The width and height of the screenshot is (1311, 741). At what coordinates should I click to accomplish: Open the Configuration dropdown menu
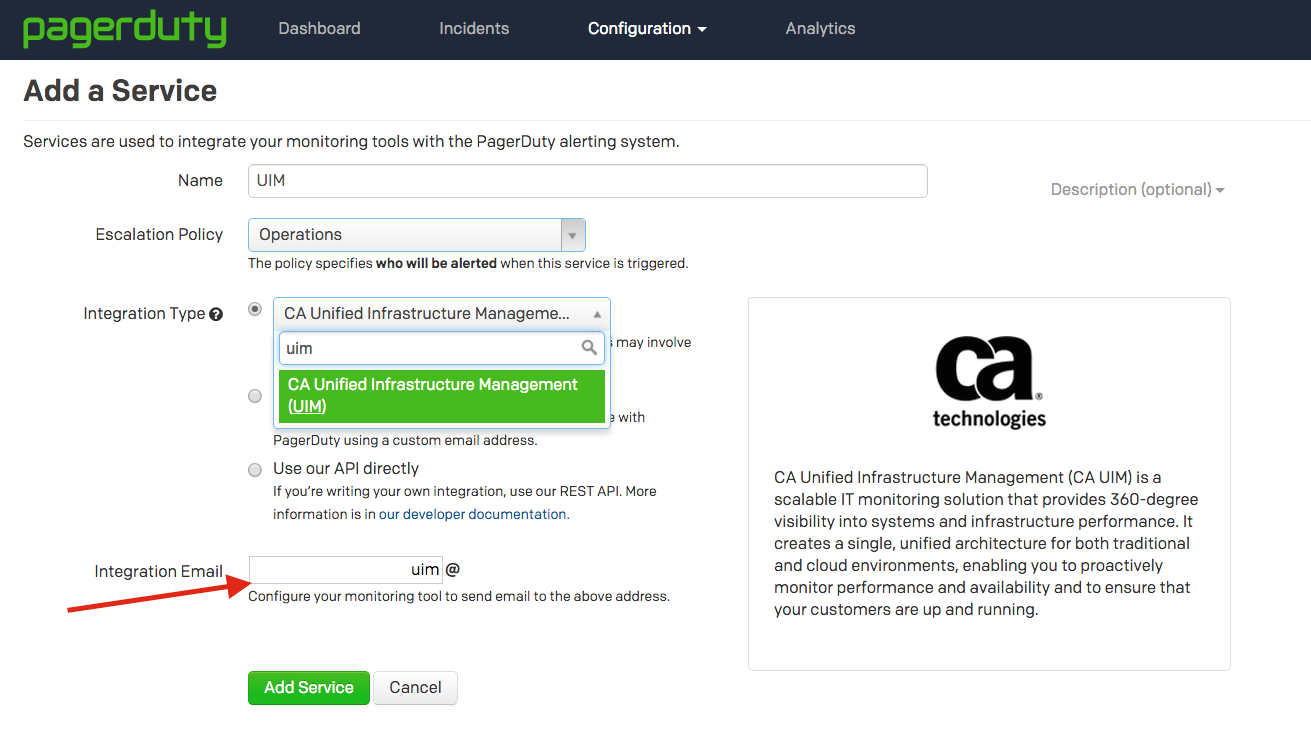tap(646, 28)
